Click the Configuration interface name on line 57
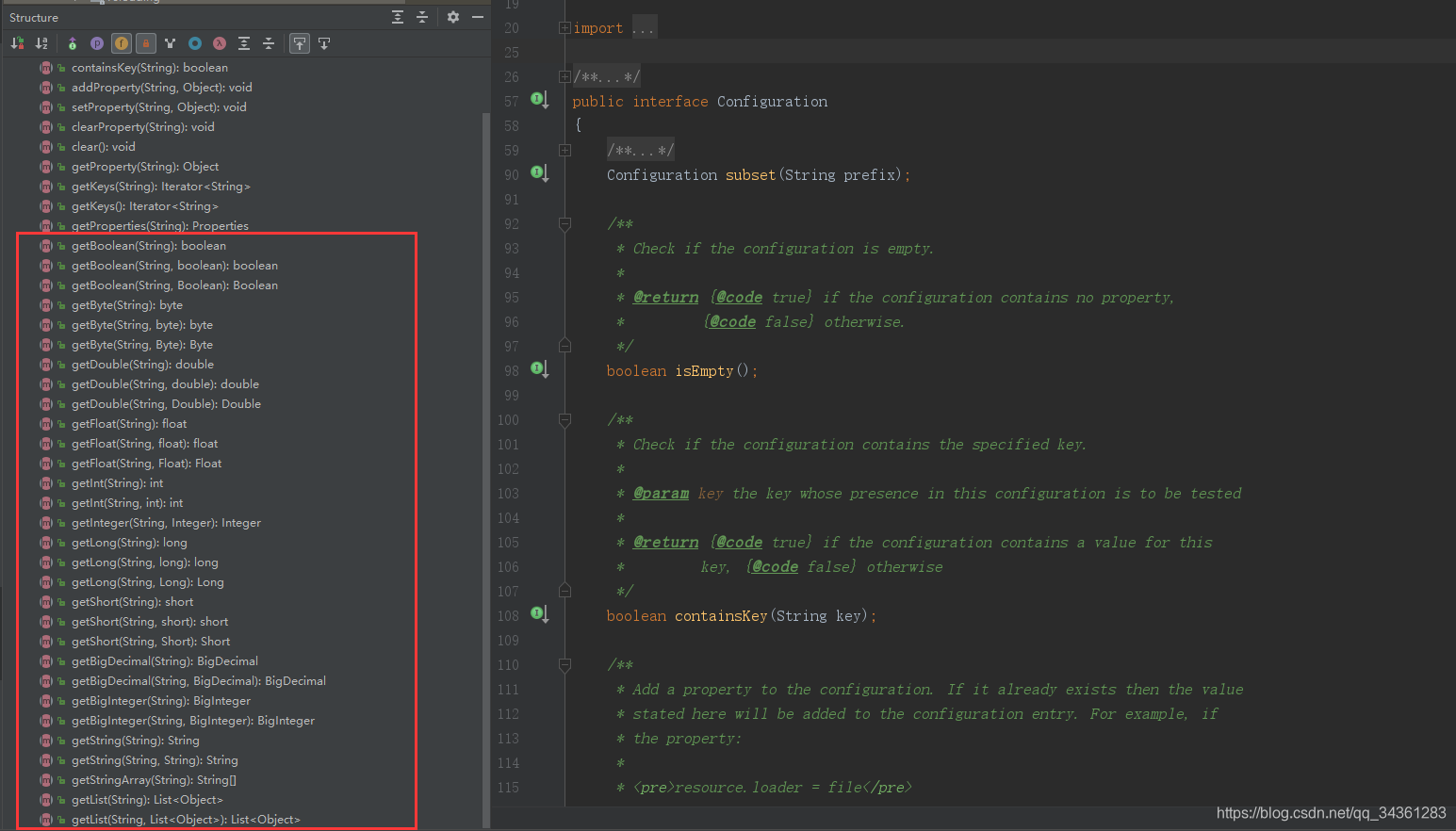 click(x=772, y=102)
